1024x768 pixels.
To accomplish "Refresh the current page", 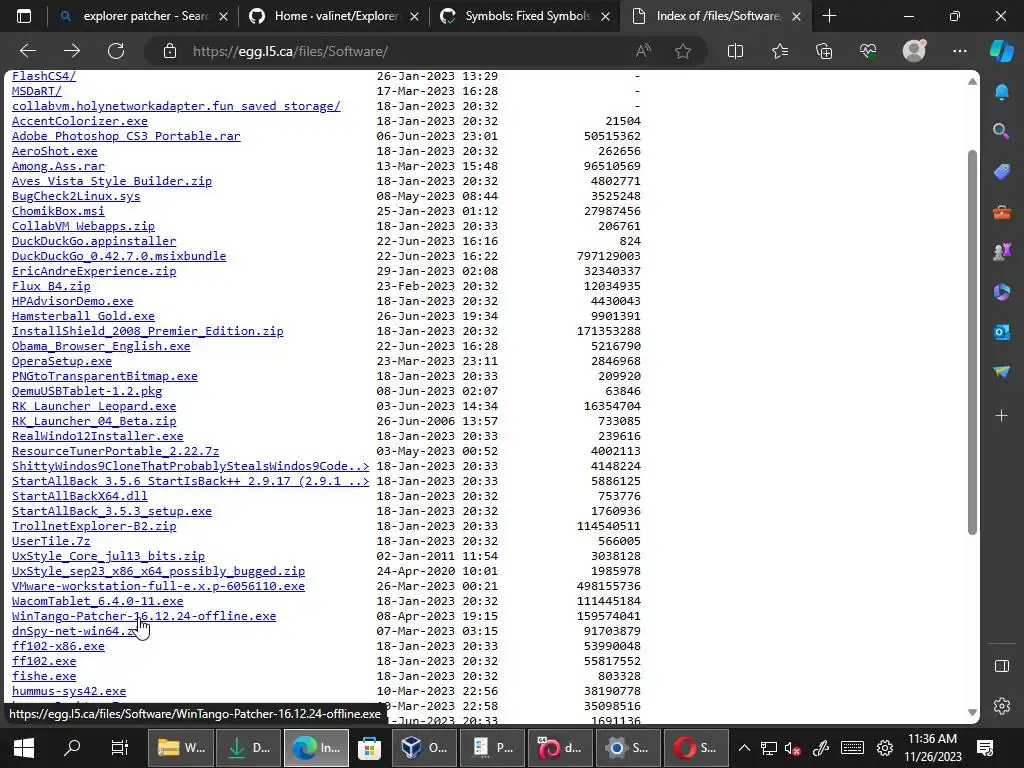I will pos(116,51).
